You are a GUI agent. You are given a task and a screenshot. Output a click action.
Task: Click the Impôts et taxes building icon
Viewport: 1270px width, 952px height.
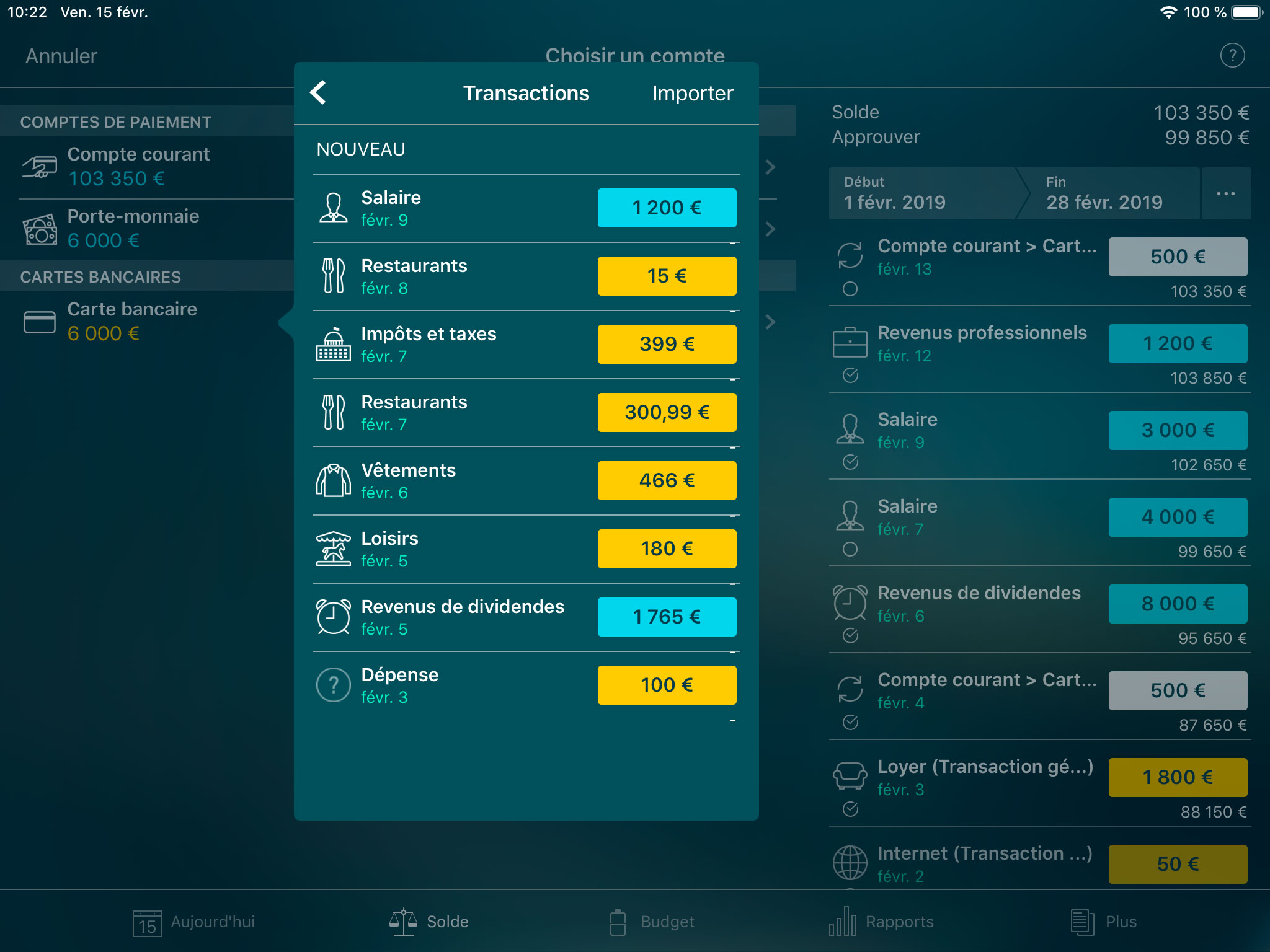334,344
